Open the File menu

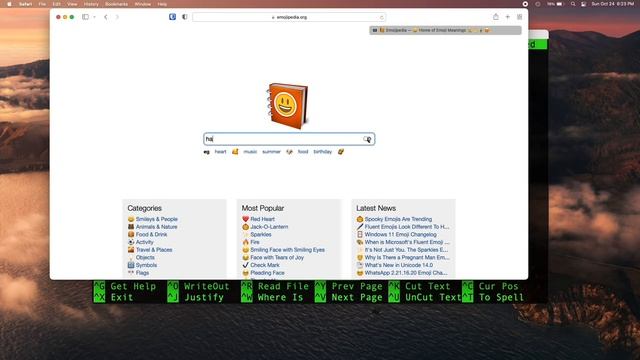(42, 4)
